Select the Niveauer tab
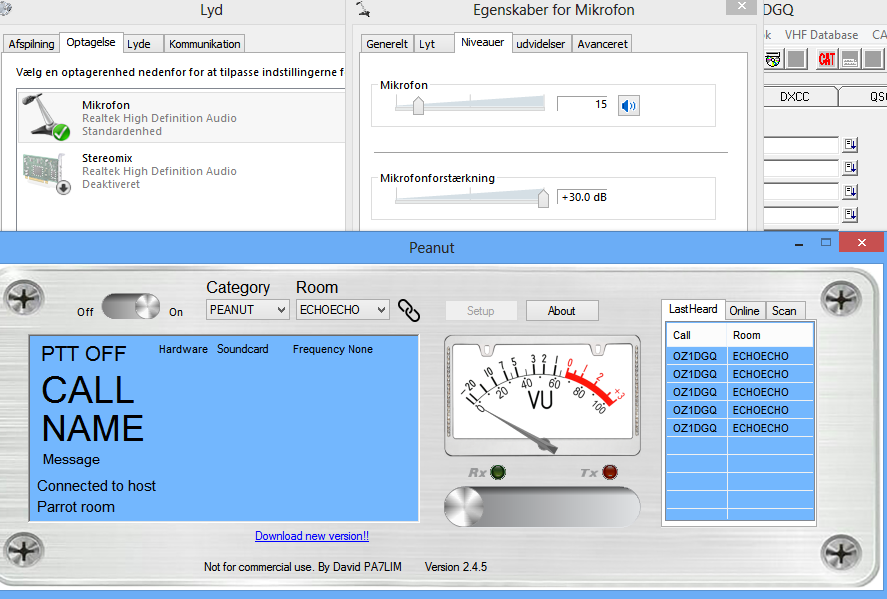This screenshot has height=599, width=887. click(x=483, y=42)
